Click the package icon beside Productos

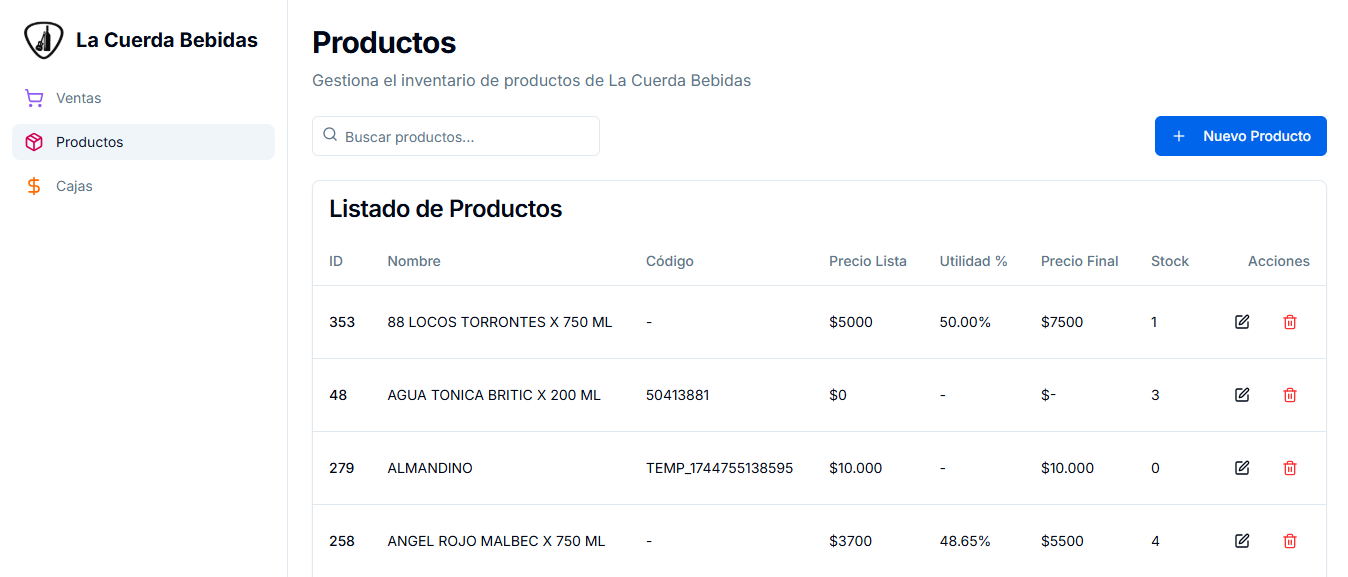point(33,141)
